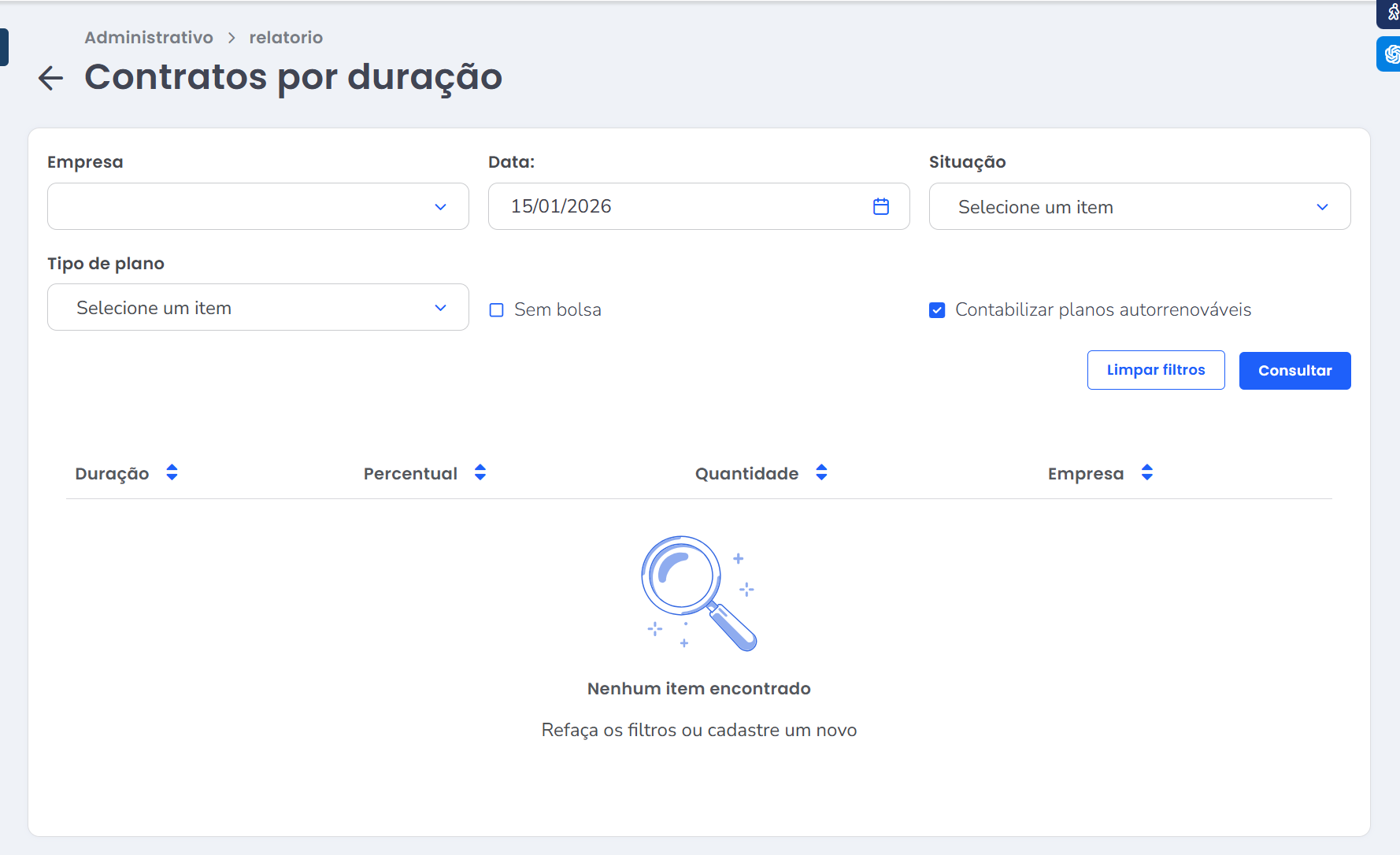Sort by Percentual column arrows
The height and width of the screenshot is (855, 1400).
[480, 472]
